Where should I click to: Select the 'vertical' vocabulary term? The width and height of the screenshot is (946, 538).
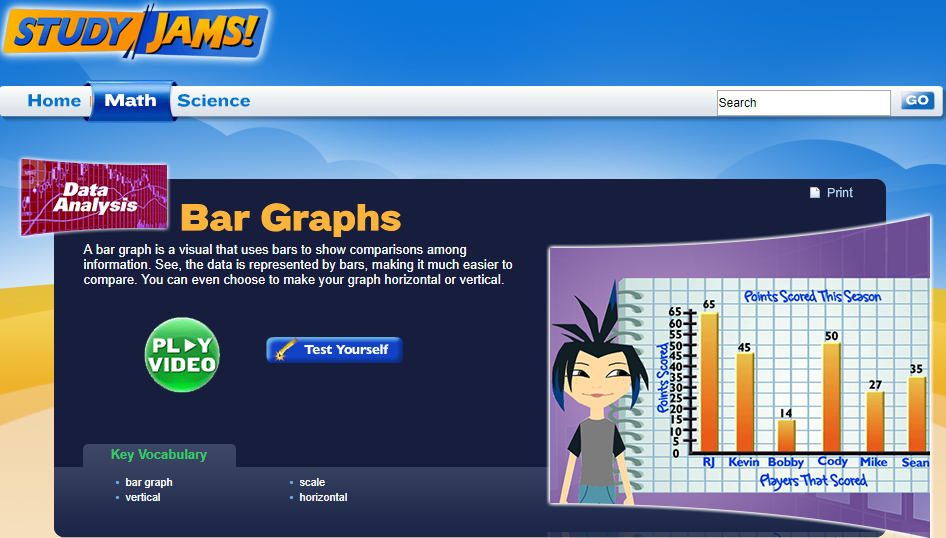click(142, 498)
